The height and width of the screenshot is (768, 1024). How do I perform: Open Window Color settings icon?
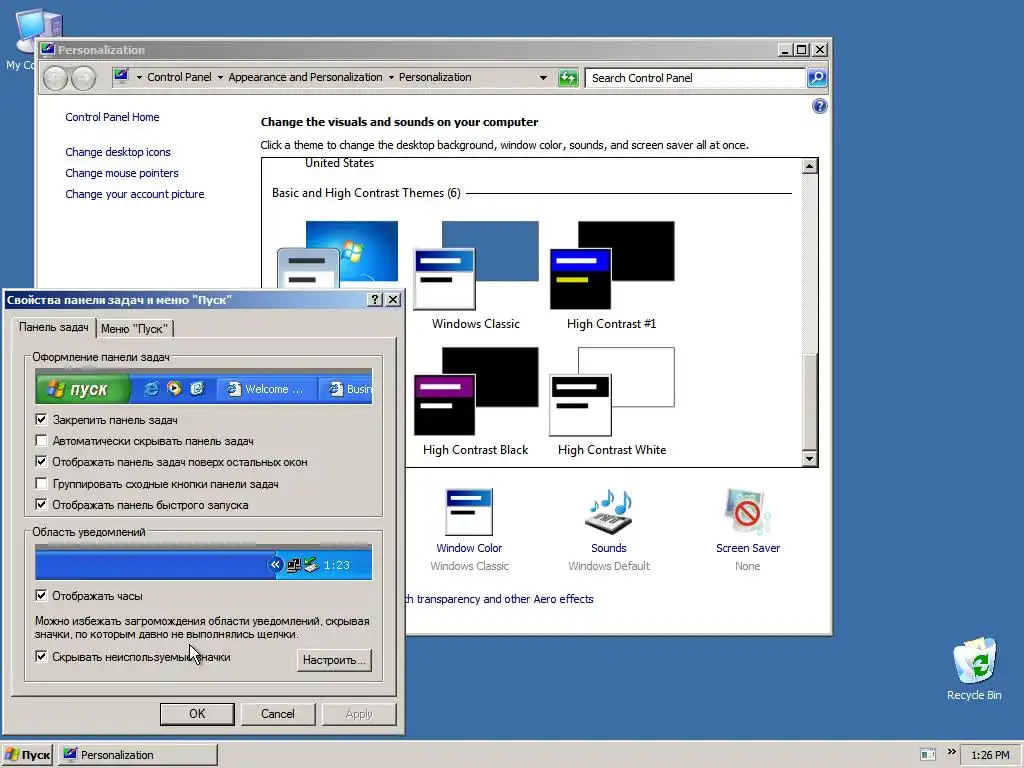click(469, 512)
